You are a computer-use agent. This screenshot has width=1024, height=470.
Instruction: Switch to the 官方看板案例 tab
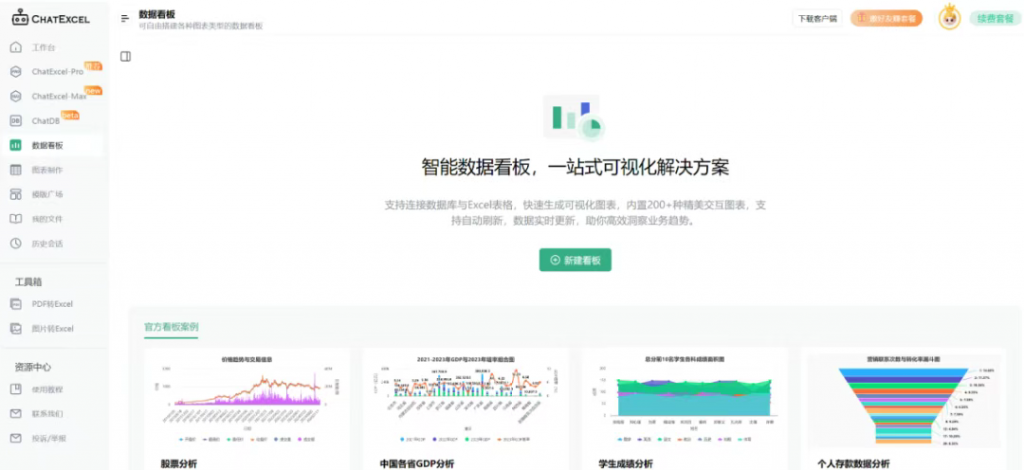click(171, 327)
